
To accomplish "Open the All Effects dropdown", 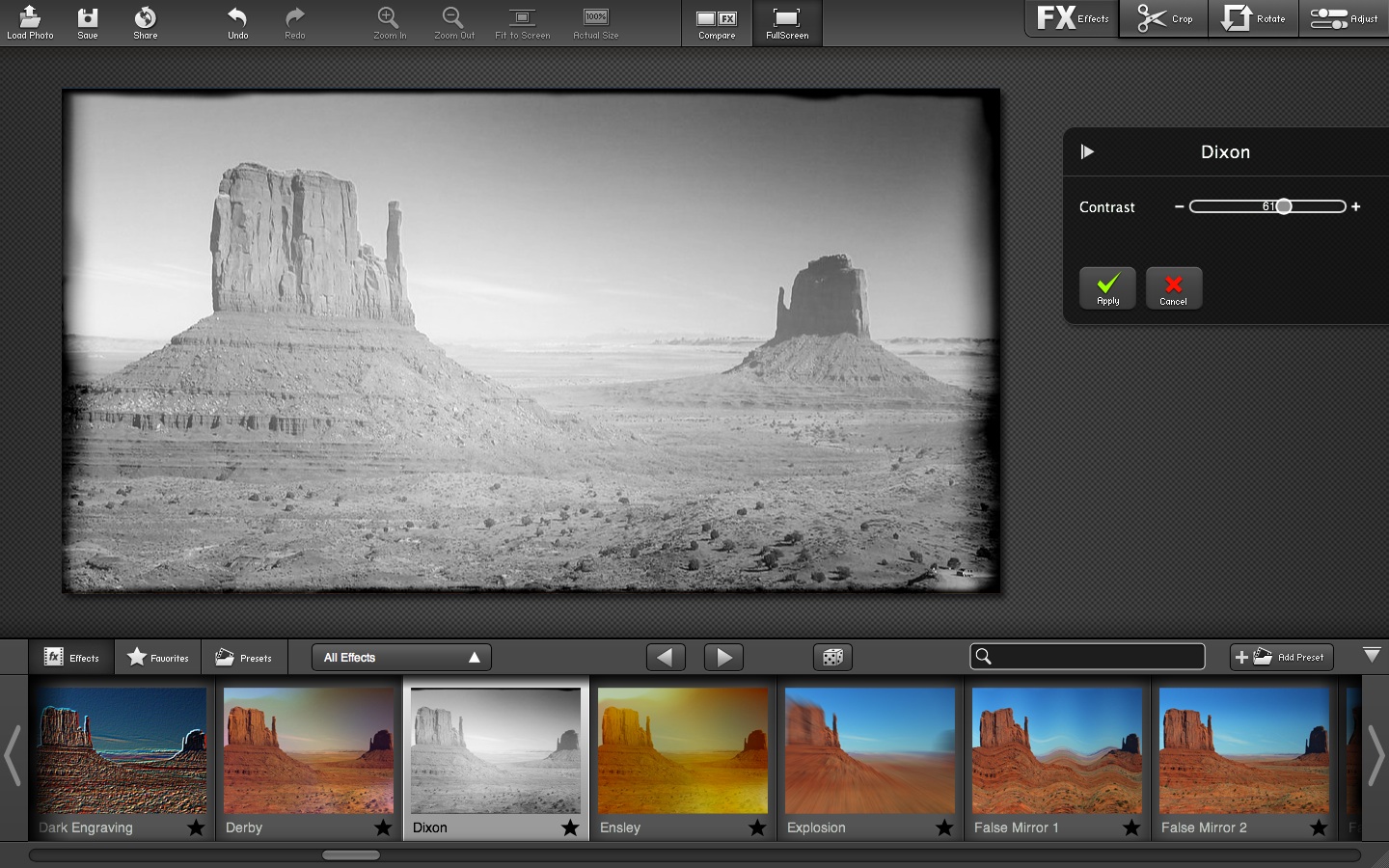I will click(401, 658).
